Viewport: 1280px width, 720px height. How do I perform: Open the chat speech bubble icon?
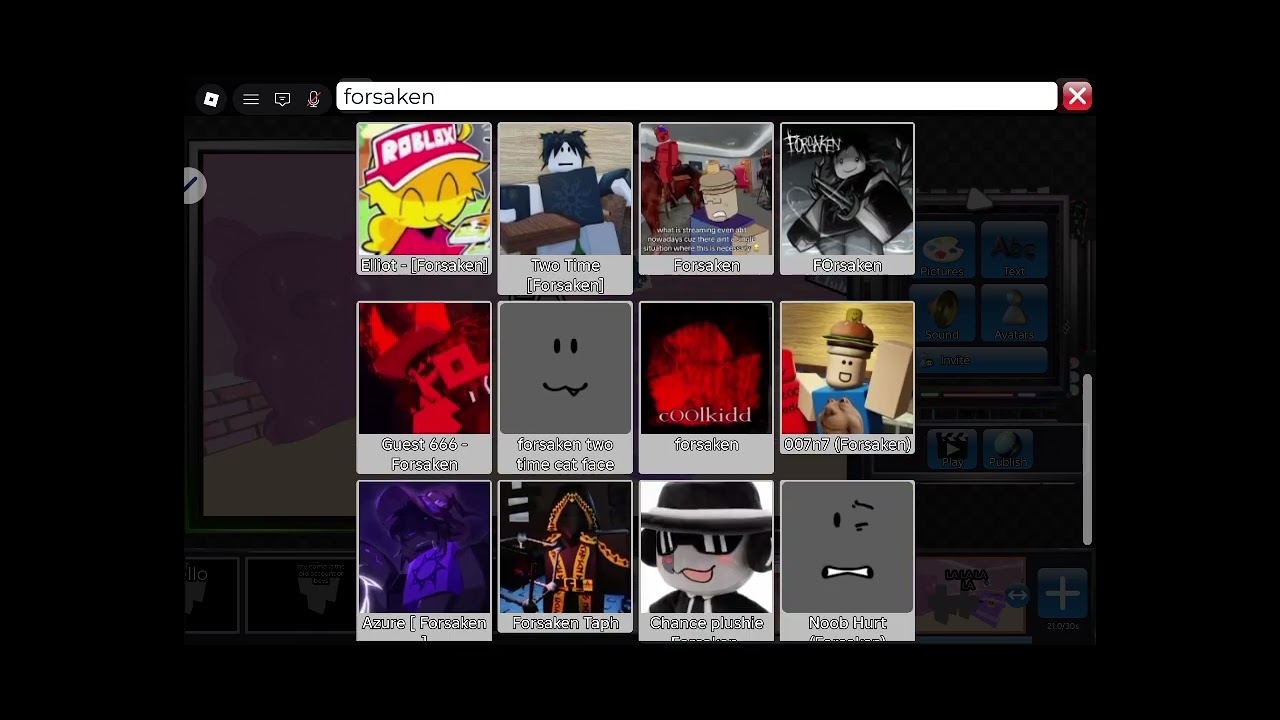[282, 99]
